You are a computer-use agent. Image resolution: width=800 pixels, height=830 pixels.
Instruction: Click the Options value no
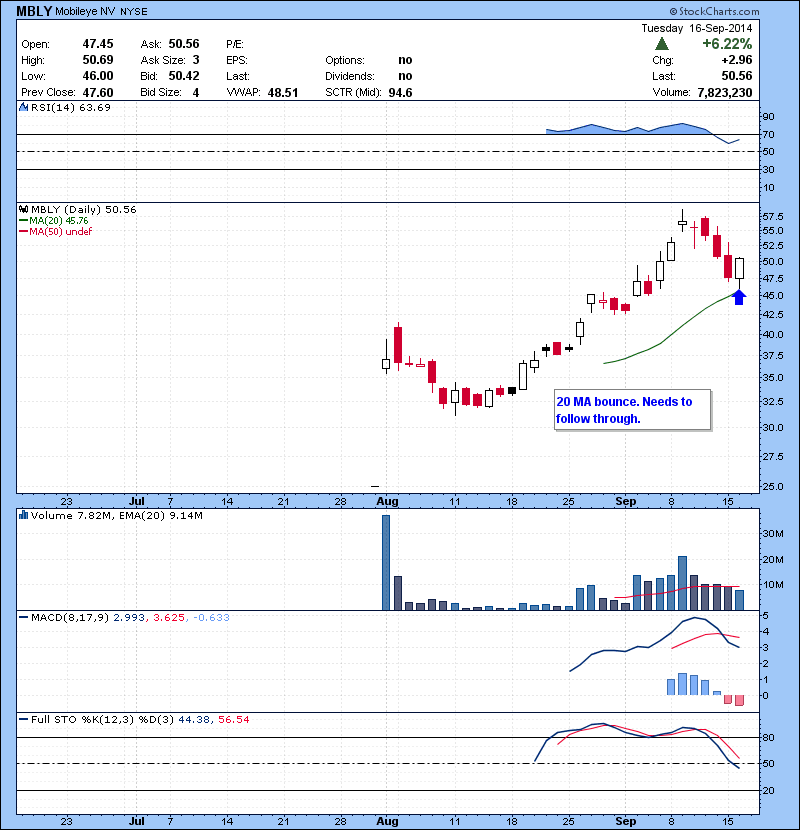pos(405,60)
